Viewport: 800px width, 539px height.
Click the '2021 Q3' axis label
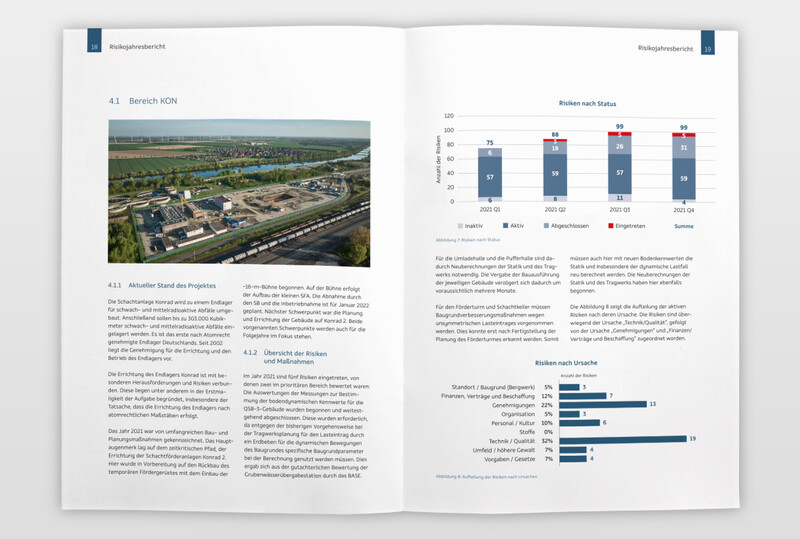(619, 210)
